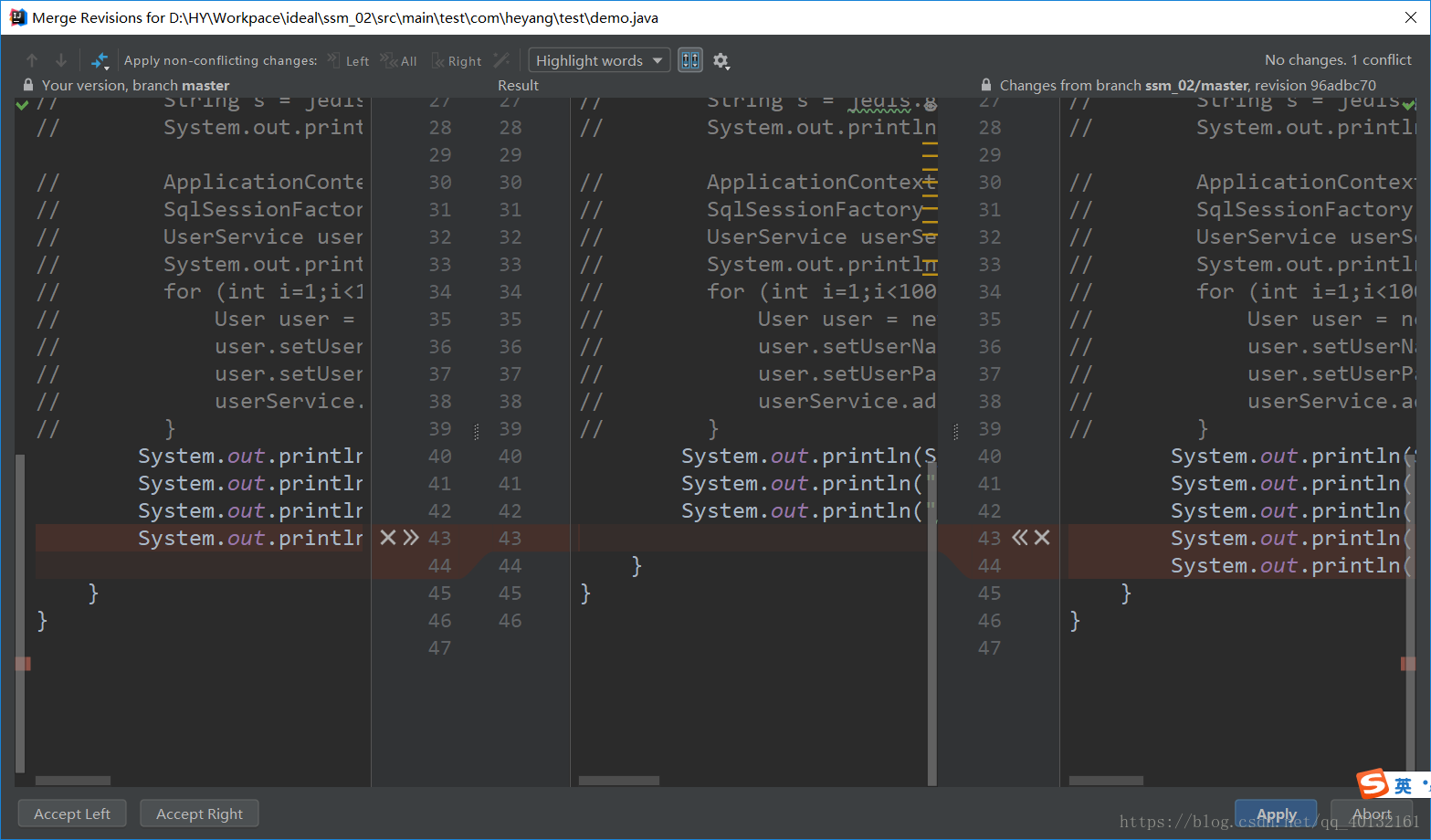Click the green checkmark in left gutter

pyautogui.click(x=23, y=105)
